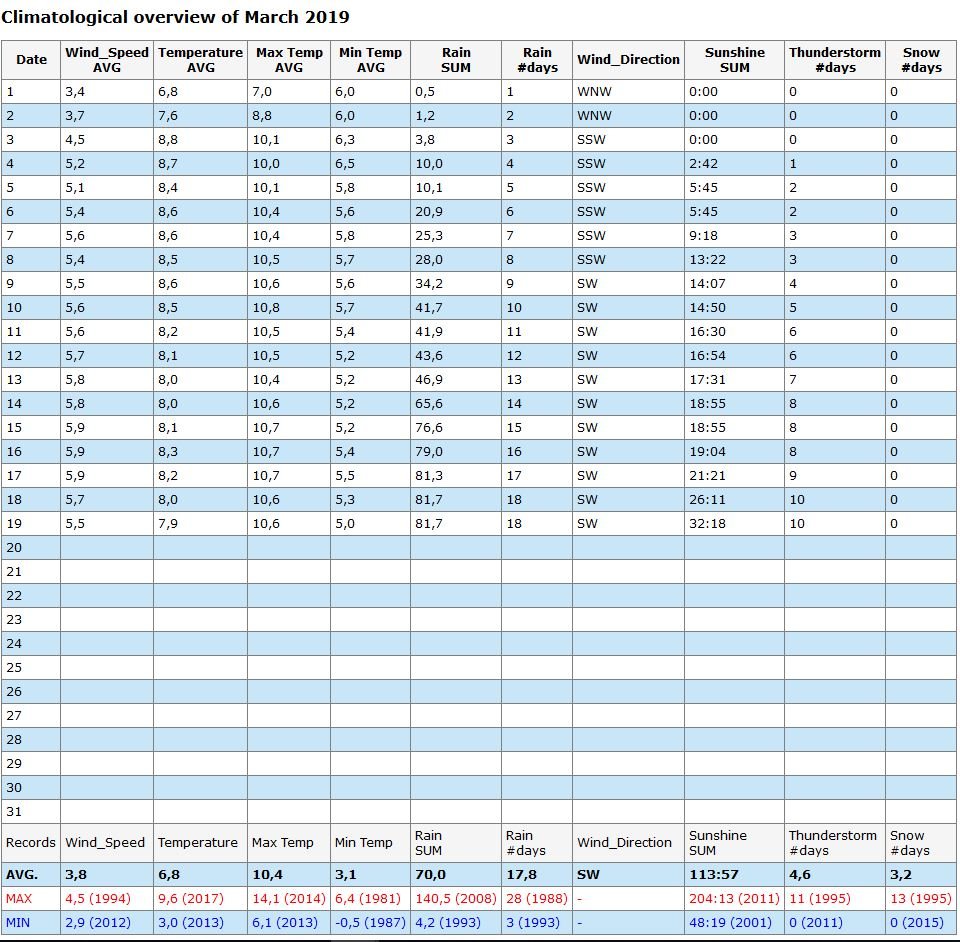Select rain sum 34,2 in row 9
This screenshot has height=942, width=960.
429,284
